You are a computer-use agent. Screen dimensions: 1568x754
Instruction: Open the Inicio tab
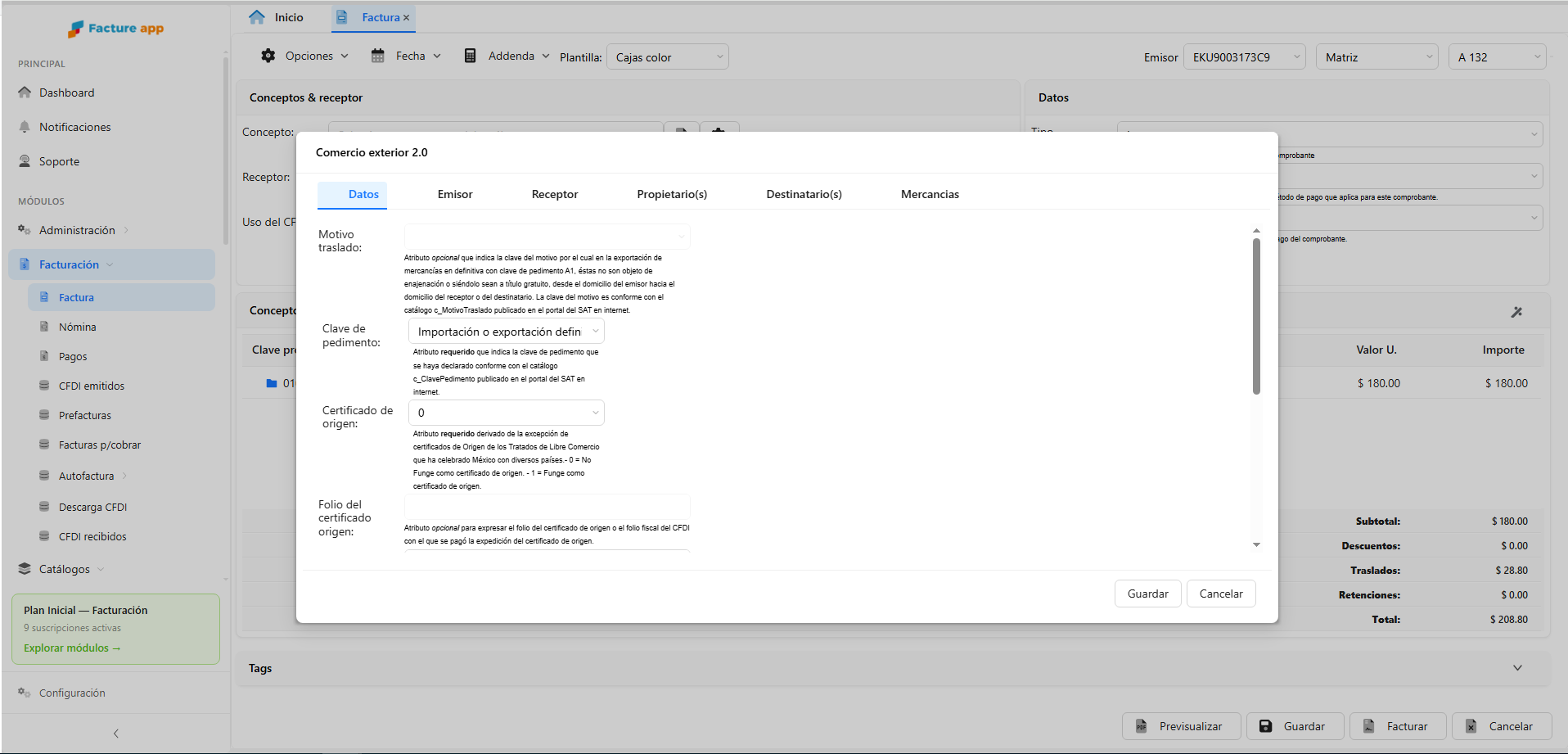277,17
